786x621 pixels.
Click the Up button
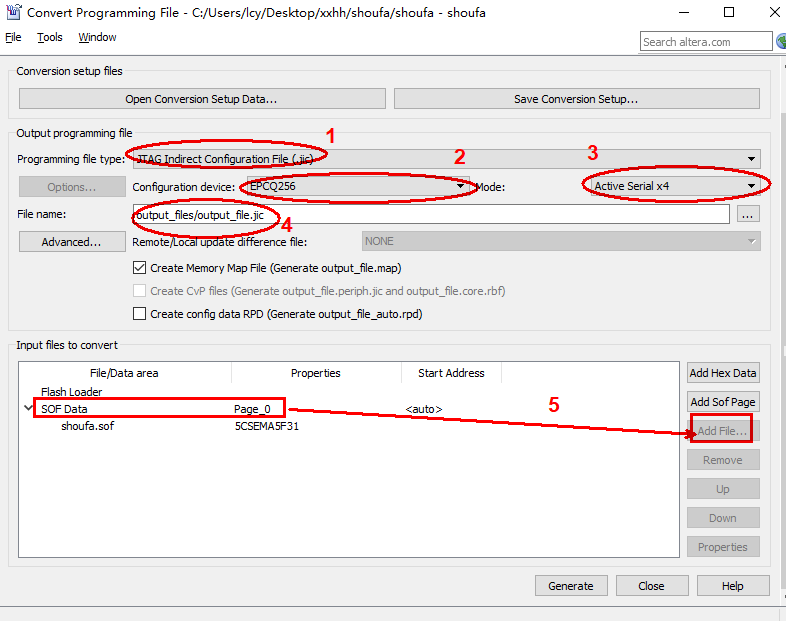tap(723, 489)
